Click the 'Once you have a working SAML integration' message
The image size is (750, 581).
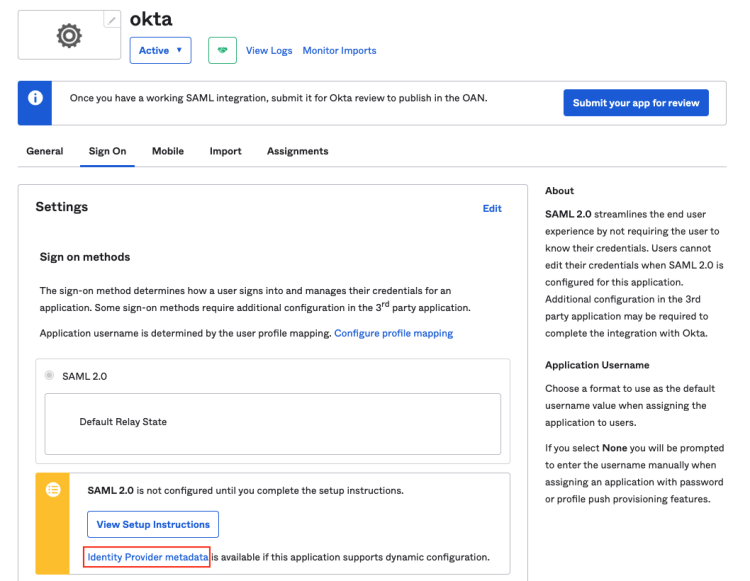tap(278, 98)
